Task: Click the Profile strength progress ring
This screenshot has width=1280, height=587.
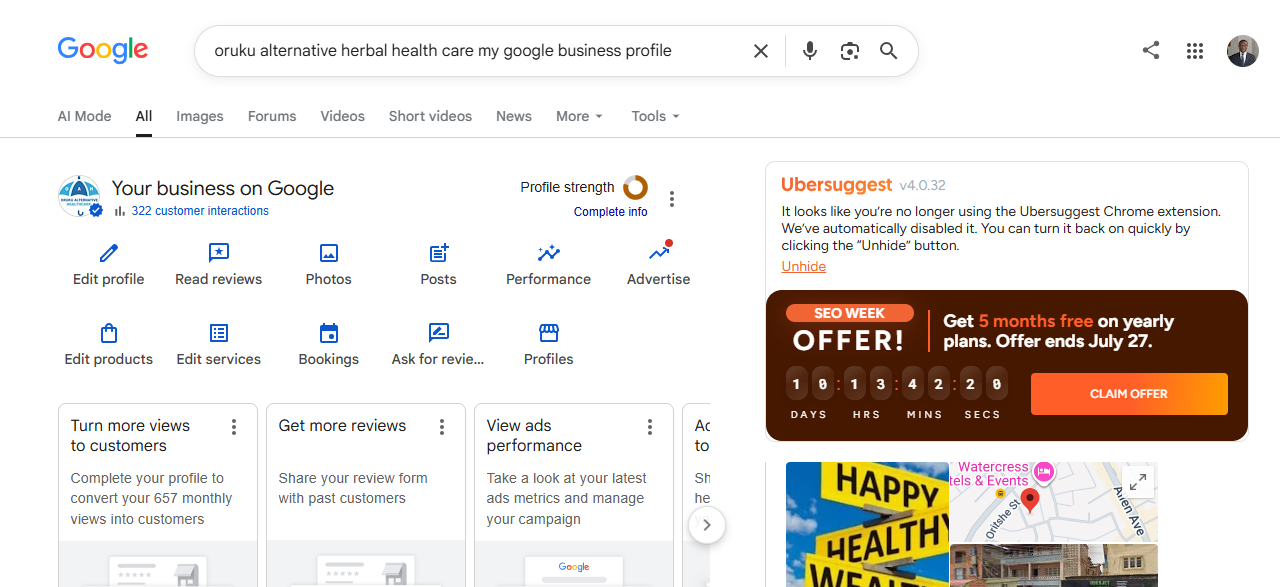Action: pos(635,187)
